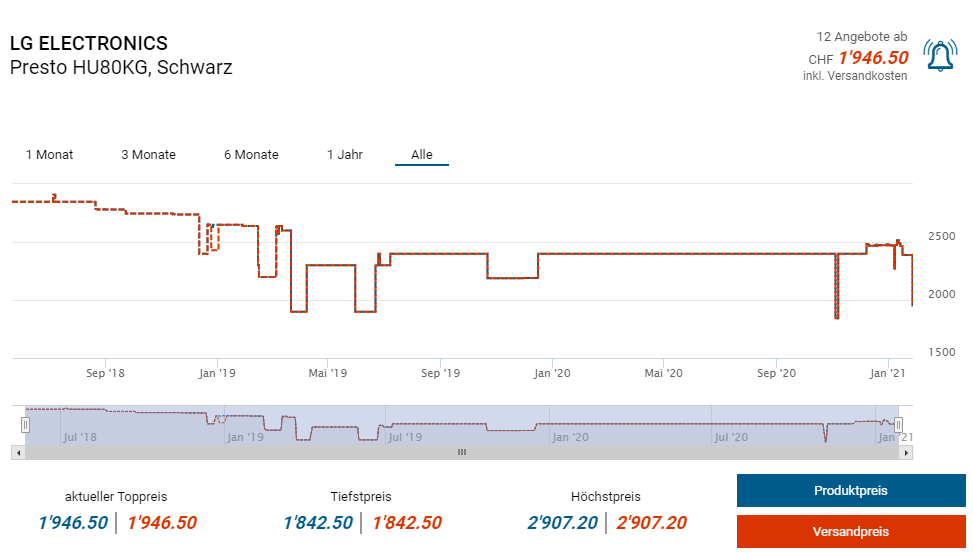Viewport: 973px width, 553px height.
Task: Select the 3 Monate time range
Action: click(148, 155)
